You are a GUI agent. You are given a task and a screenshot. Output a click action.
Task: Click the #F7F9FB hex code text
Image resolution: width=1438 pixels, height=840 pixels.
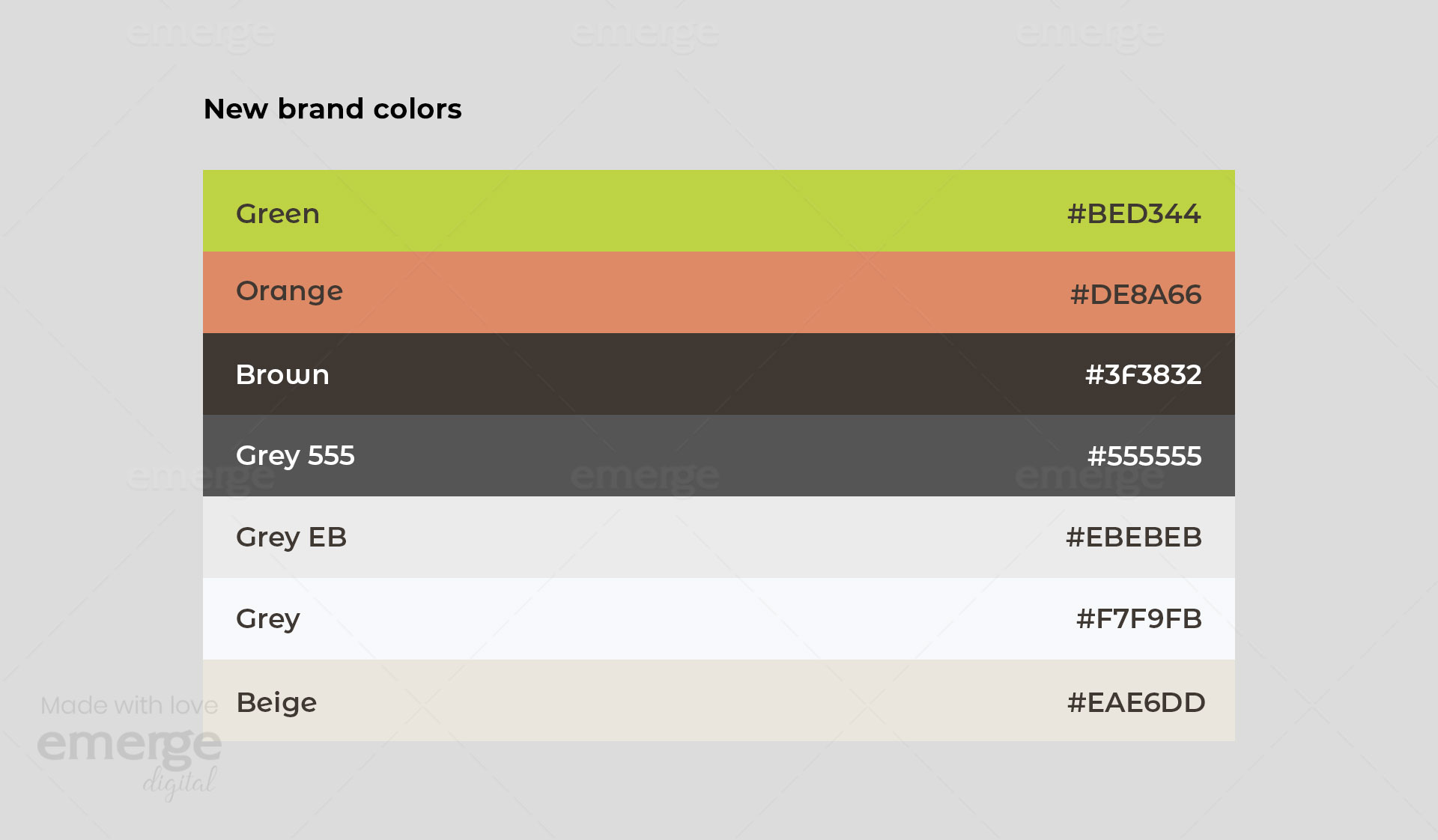click(1138, 618)
